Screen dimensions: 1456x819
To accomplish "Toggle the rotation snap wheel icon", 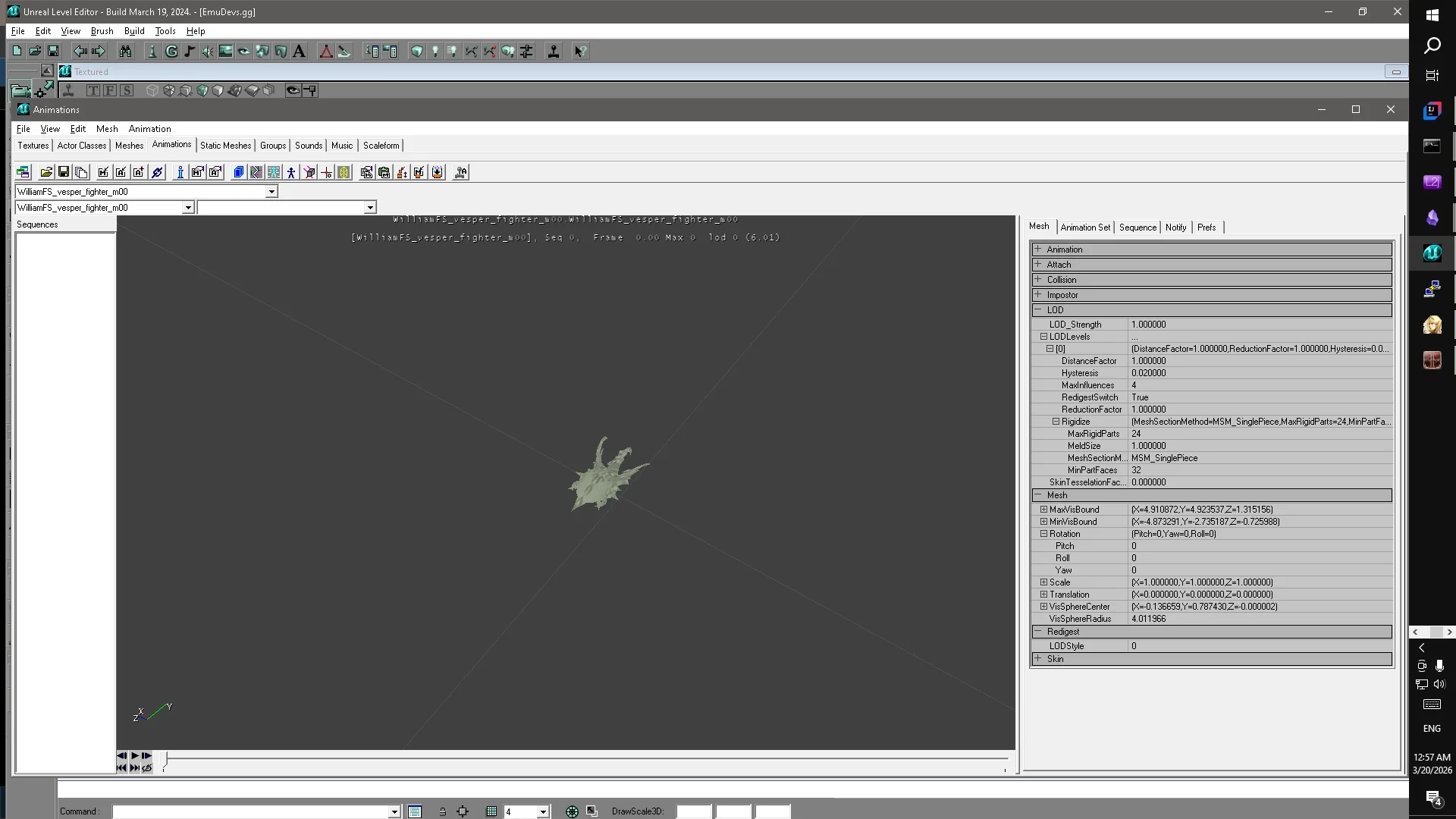I will (572, 811).
